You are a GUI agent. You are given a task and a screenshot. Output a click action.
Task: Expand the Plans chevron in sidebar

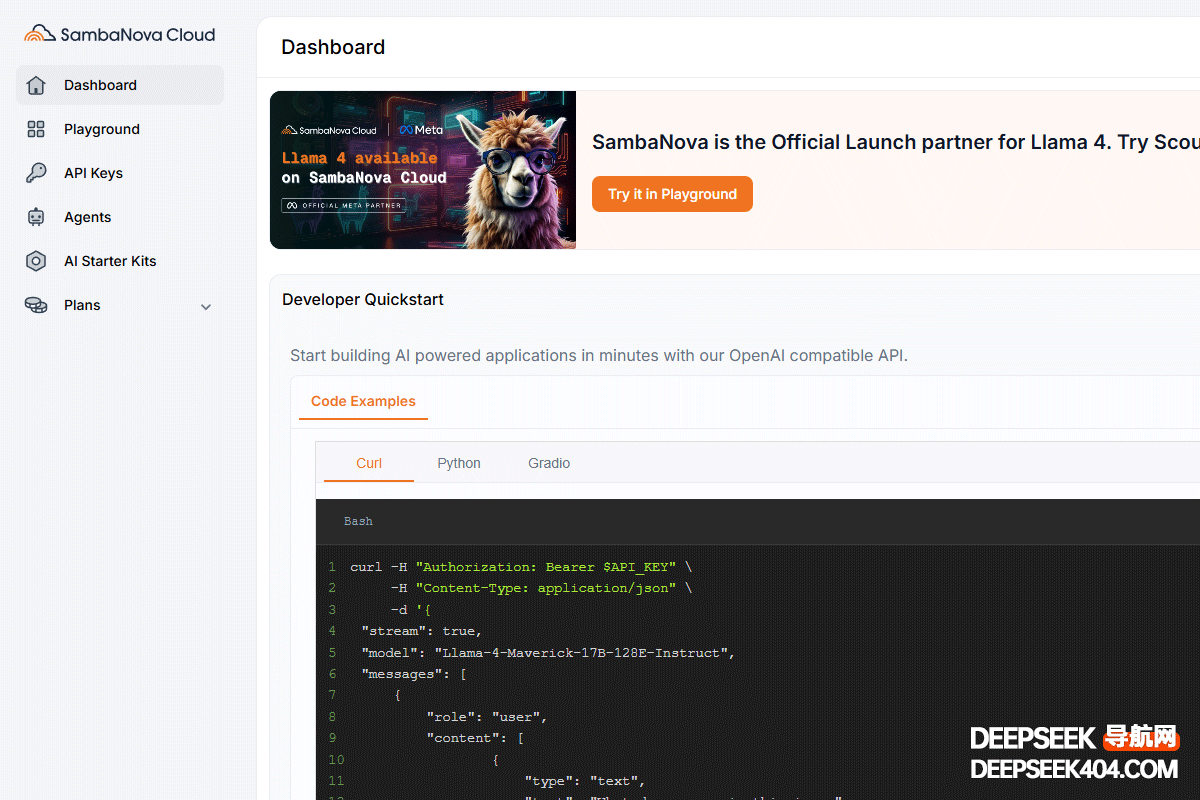tap(206, 306)
